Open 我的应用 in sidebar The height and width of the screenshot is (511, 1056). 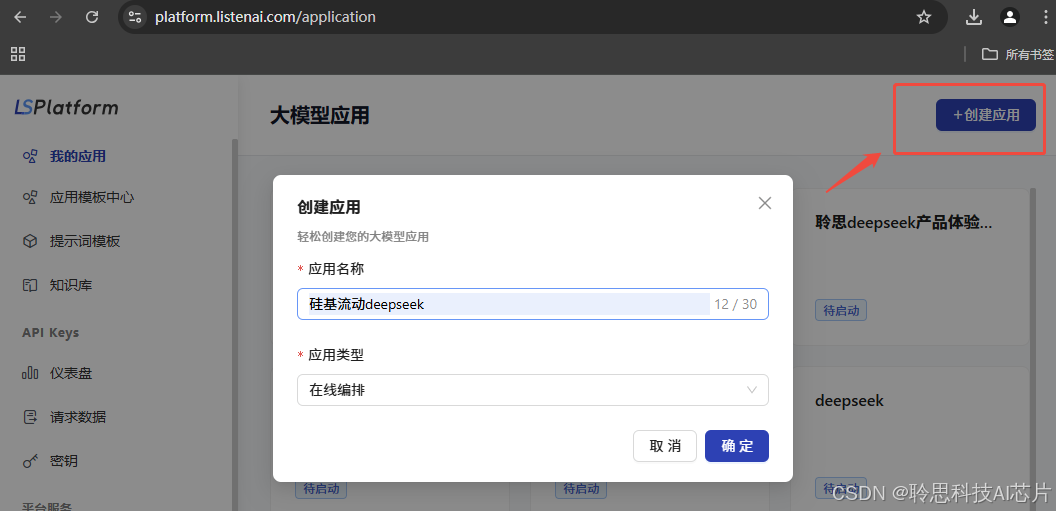click(x=77, y=157)
